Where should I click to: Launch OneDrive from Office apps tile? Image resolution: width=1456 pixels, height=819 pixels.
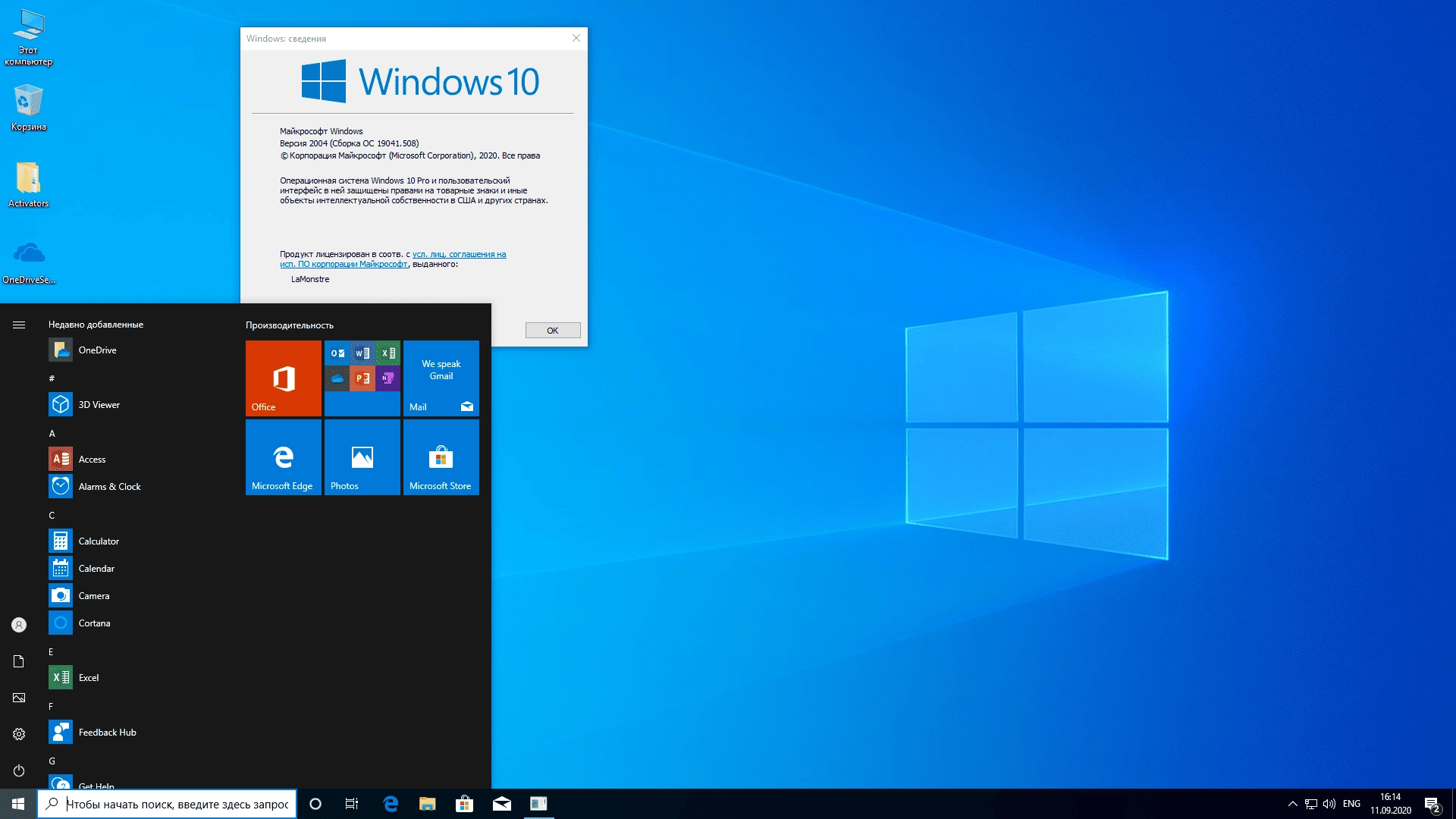coord(337,378)
